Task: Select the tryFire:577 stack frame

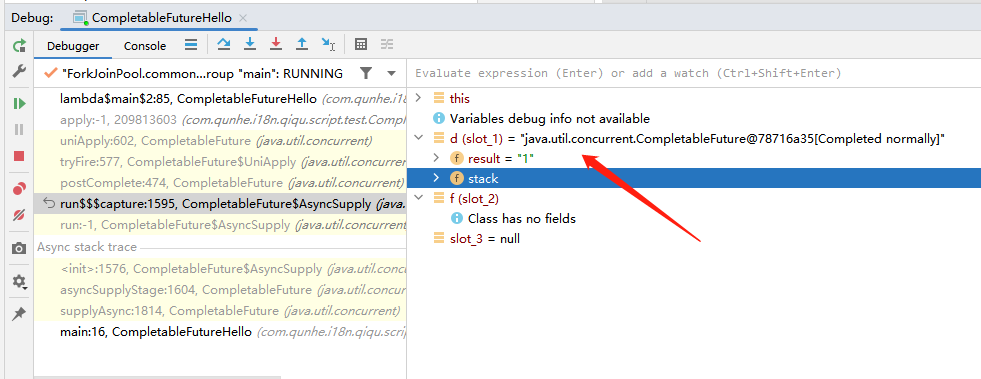Action: tap(220, 162)
